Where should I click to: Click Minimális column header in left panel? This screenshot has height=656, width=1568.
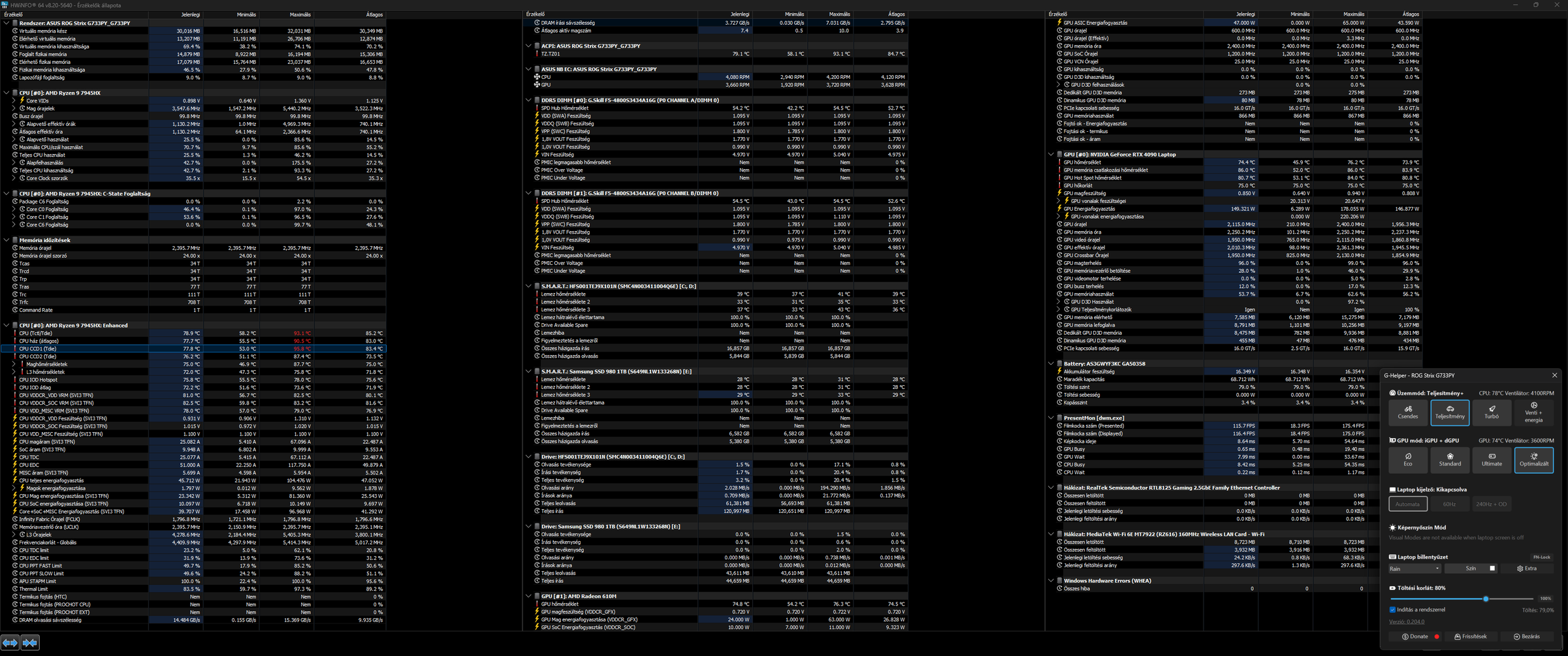(x=232, y=14)
